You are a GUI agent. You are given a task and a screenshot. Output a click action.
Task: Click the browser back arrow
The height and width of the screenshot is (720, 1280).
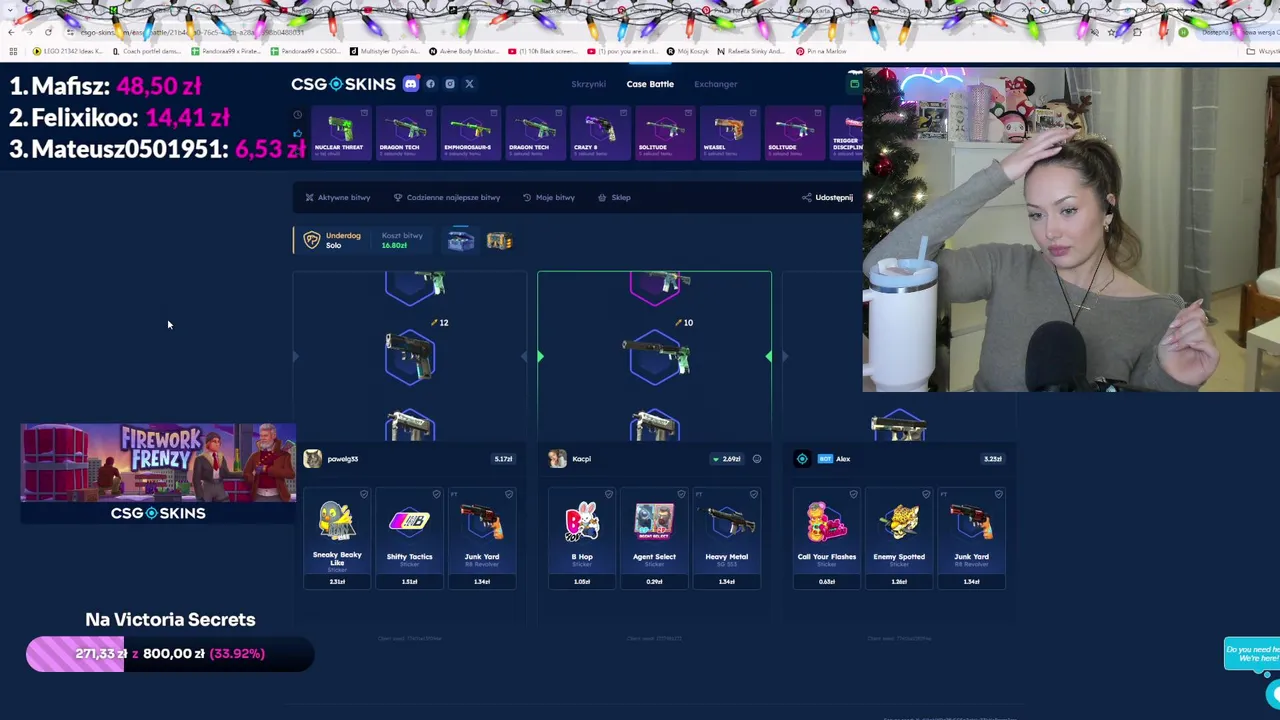tap(11, 32)
